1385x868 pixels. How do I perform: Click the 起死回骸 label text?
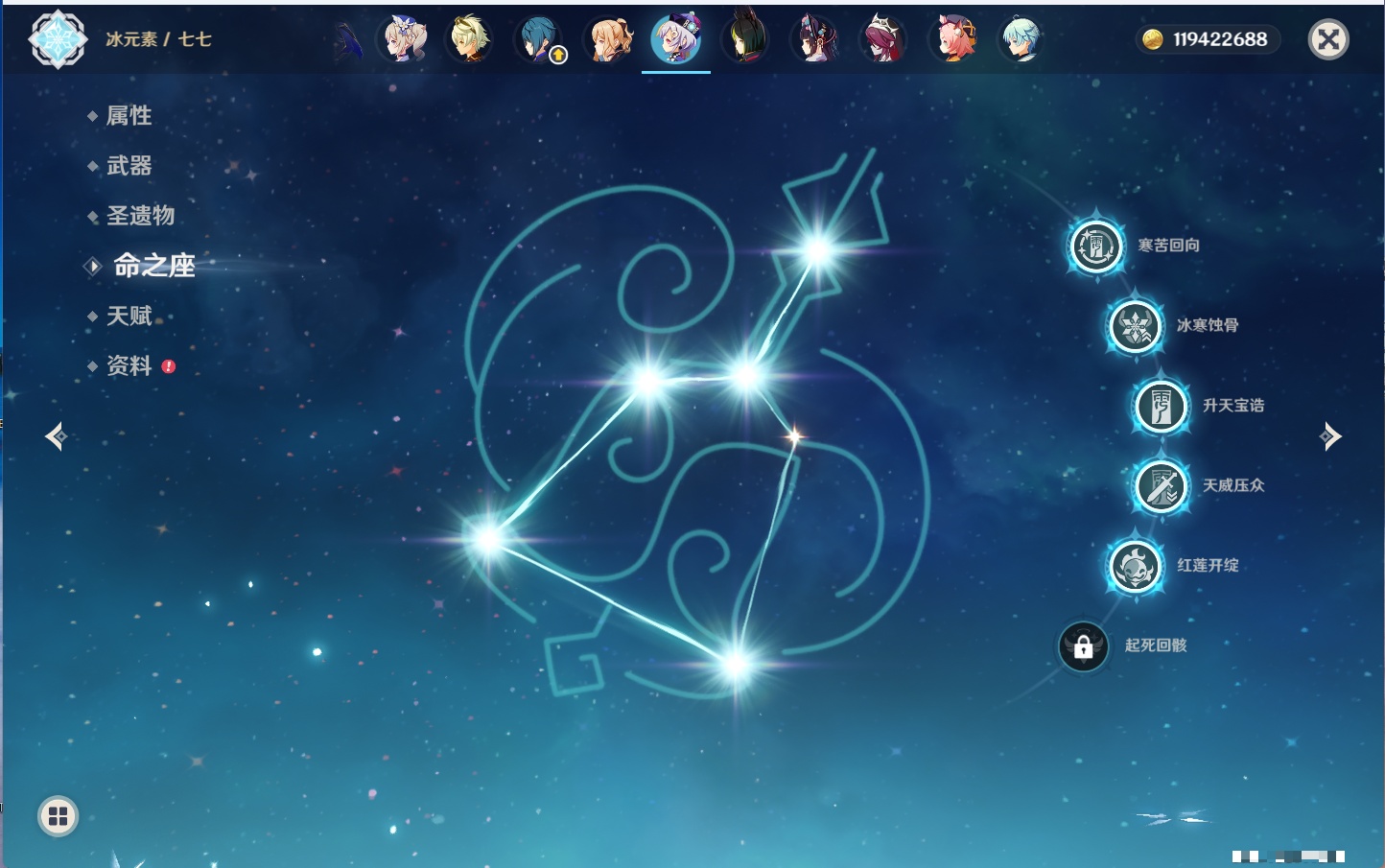click(x=1156, y=645)
